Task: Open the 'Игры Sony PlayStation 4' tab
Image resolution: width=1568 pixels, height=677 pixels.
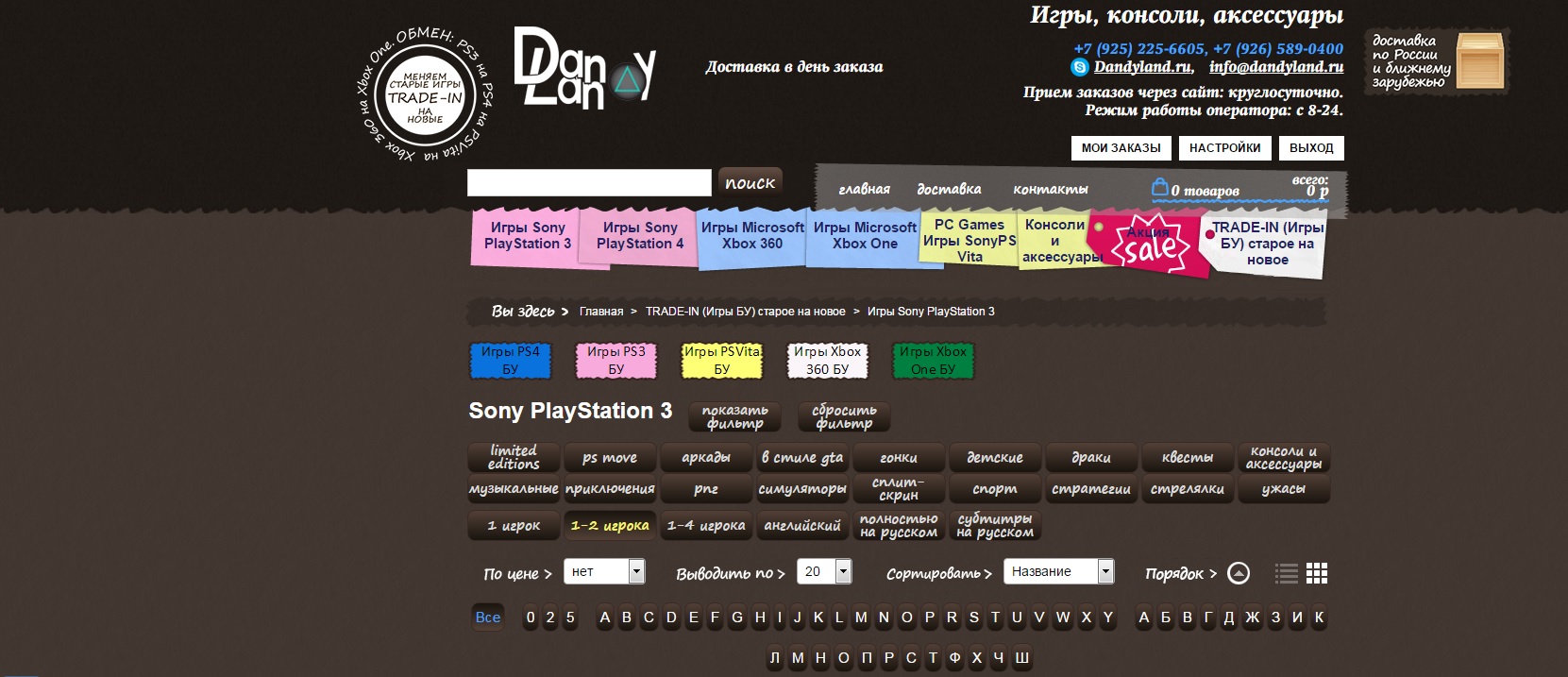Action: coord(640,237)
